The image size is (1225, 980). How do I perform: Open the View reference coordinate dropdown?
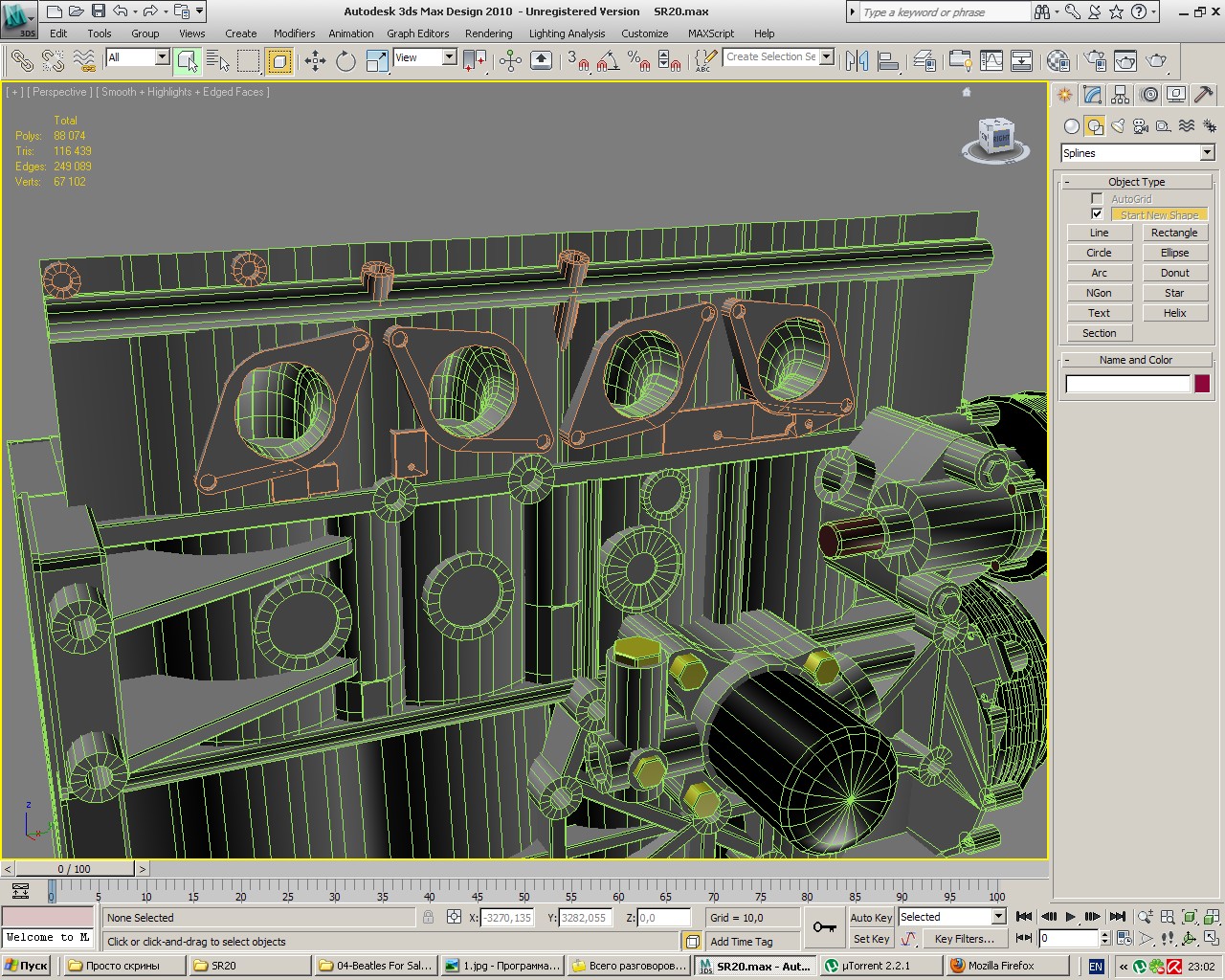(x=449, y=57)
